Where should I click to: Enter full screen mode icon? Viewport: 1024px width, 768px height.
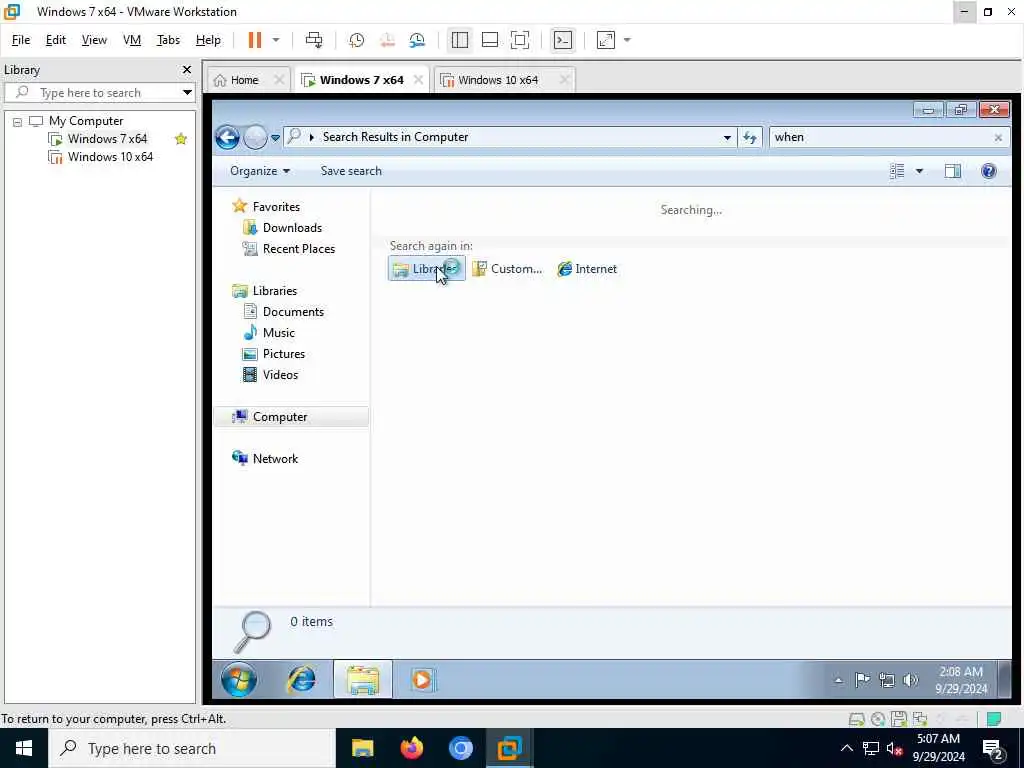pos(520,40)
